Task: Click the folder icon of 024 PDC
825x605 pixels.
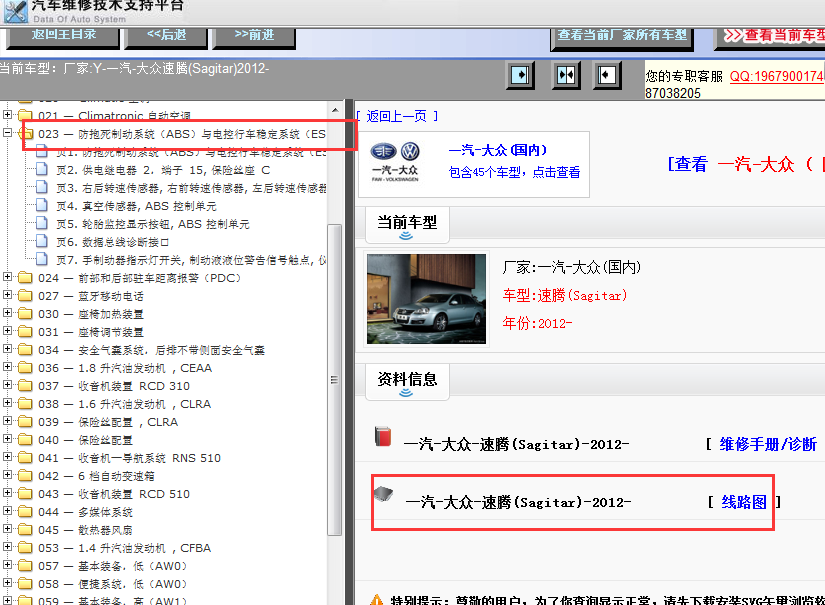Action: (x=25, y=277)
